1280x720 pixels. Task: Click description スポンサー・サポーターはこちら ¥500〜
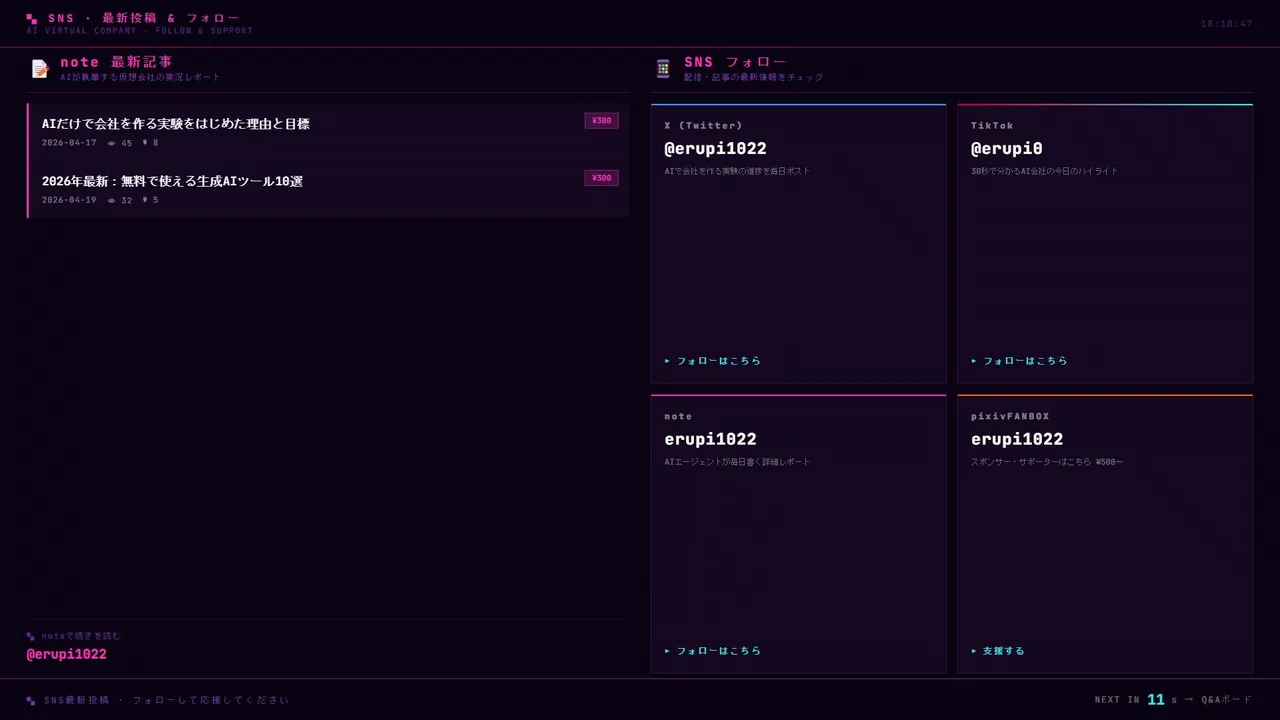(1047, 462)
